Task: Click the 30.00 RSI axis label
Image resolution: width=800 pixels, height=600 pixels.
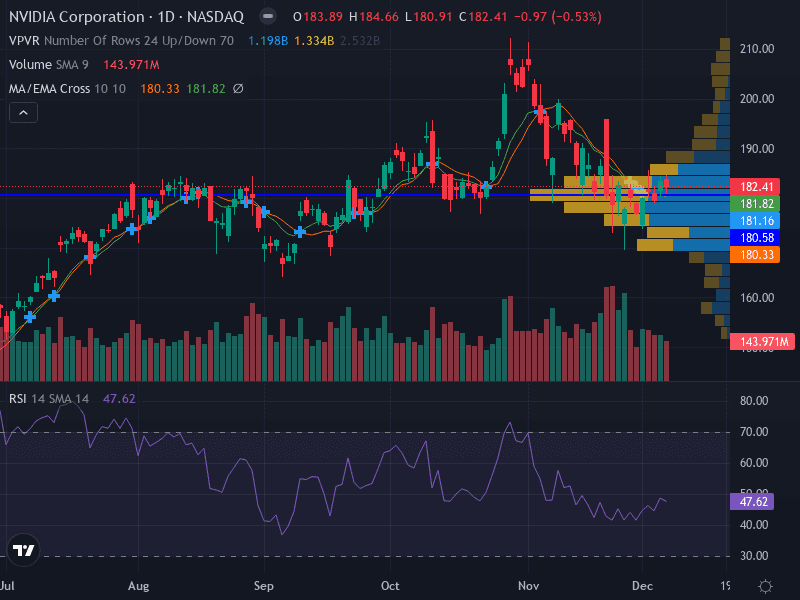Action: point(754,556)
